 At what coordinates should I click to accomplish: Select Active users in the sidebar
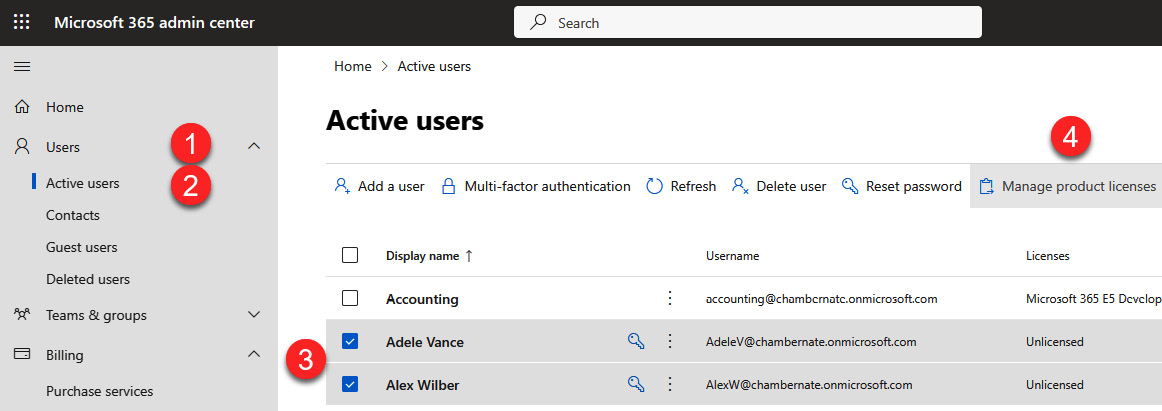[82, 183]
